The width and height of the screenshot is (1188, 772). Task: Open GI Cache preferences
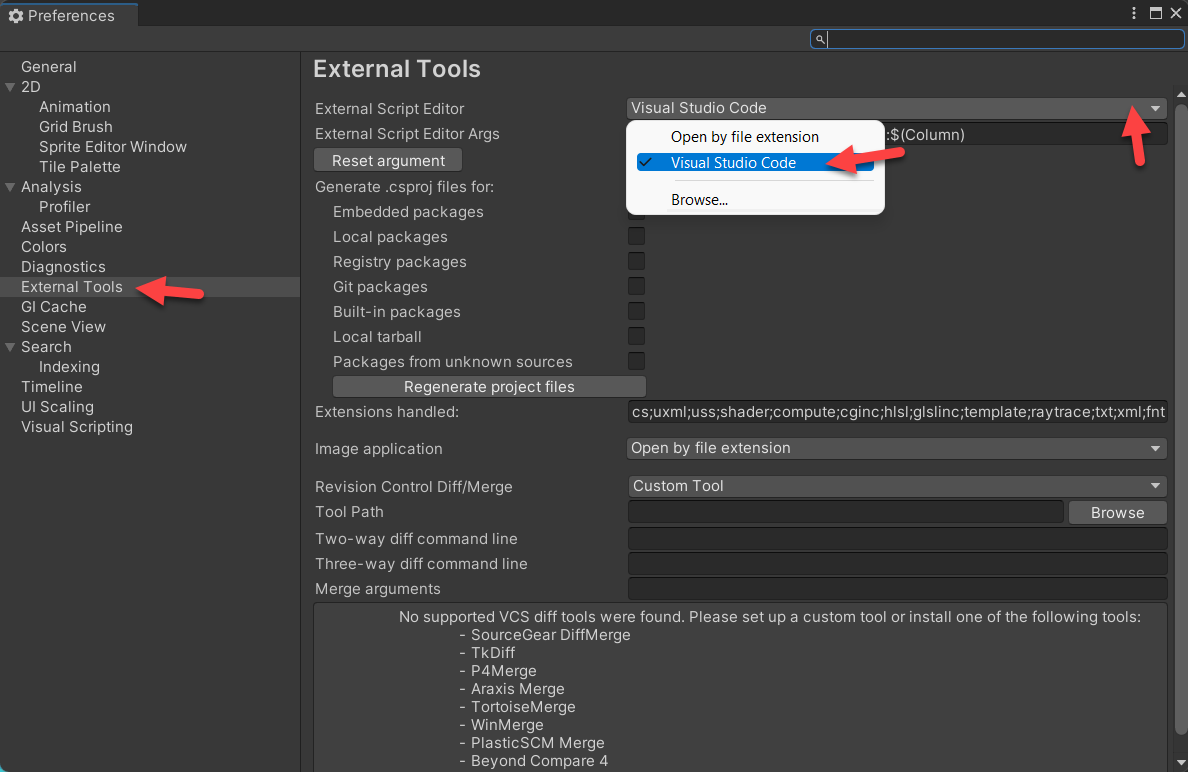[54, 307]
